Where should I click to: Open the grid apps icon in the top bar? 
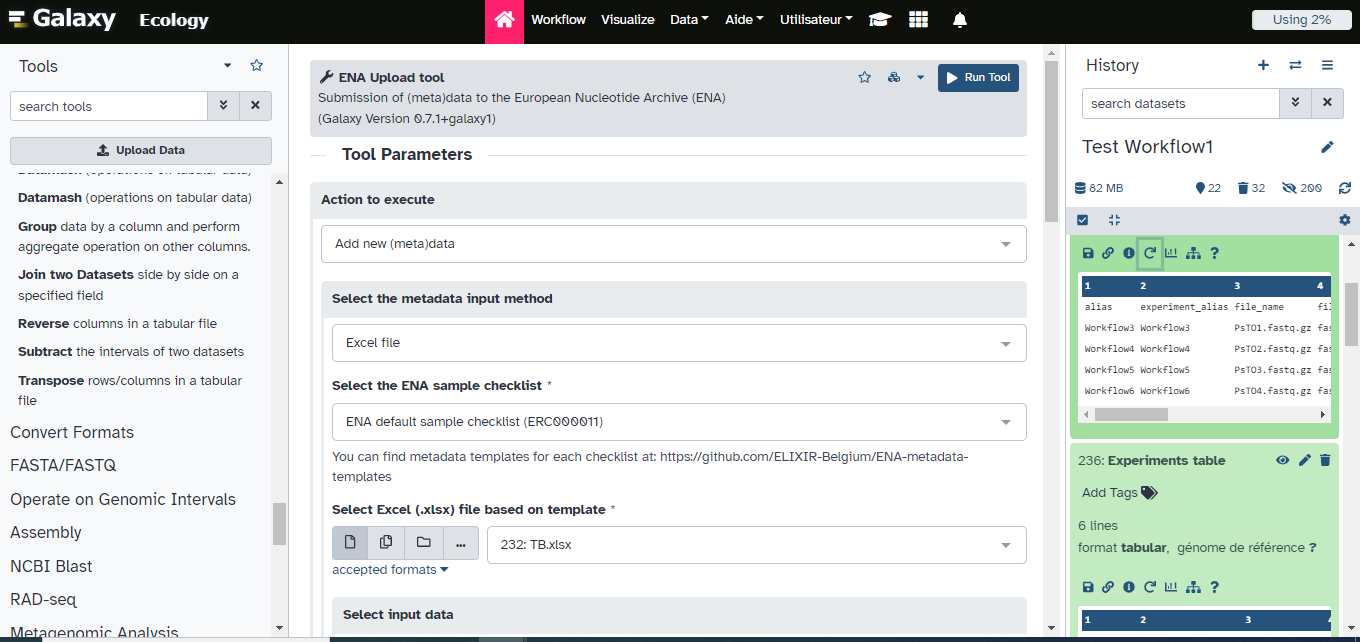919,20
